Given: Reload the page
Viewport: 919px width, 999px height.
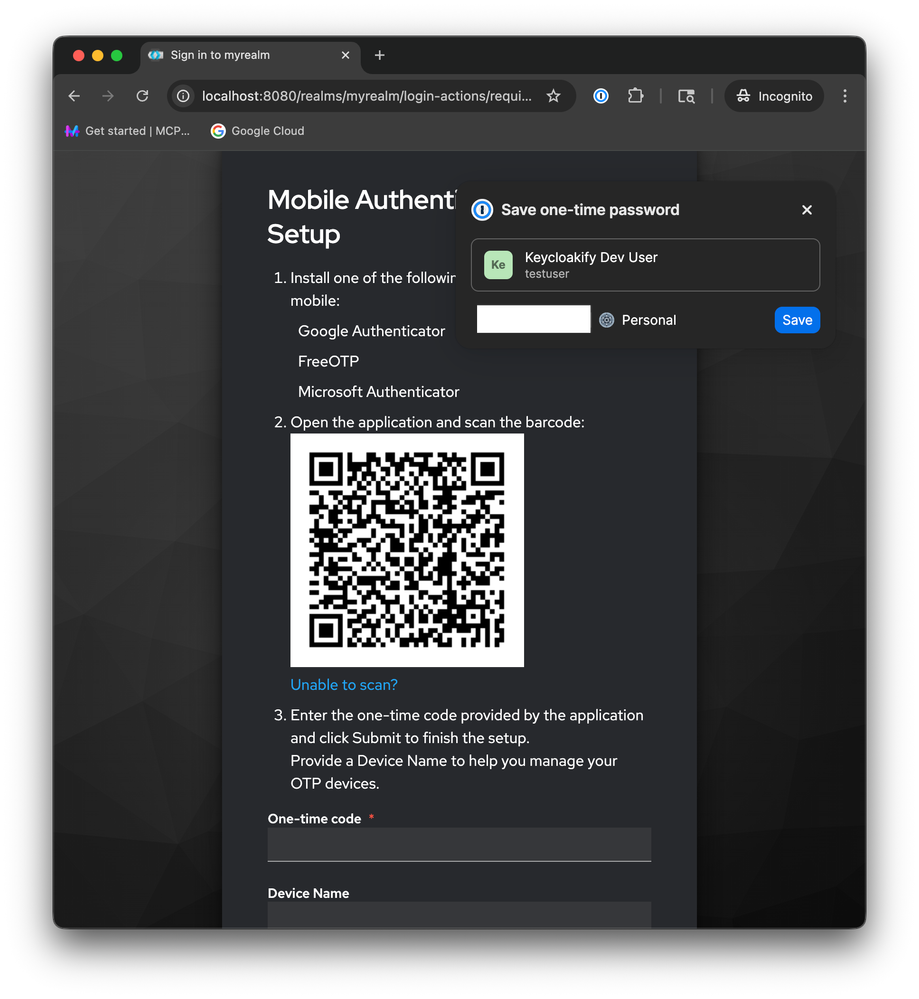Looking at the screenshot, I should [142, 96].
